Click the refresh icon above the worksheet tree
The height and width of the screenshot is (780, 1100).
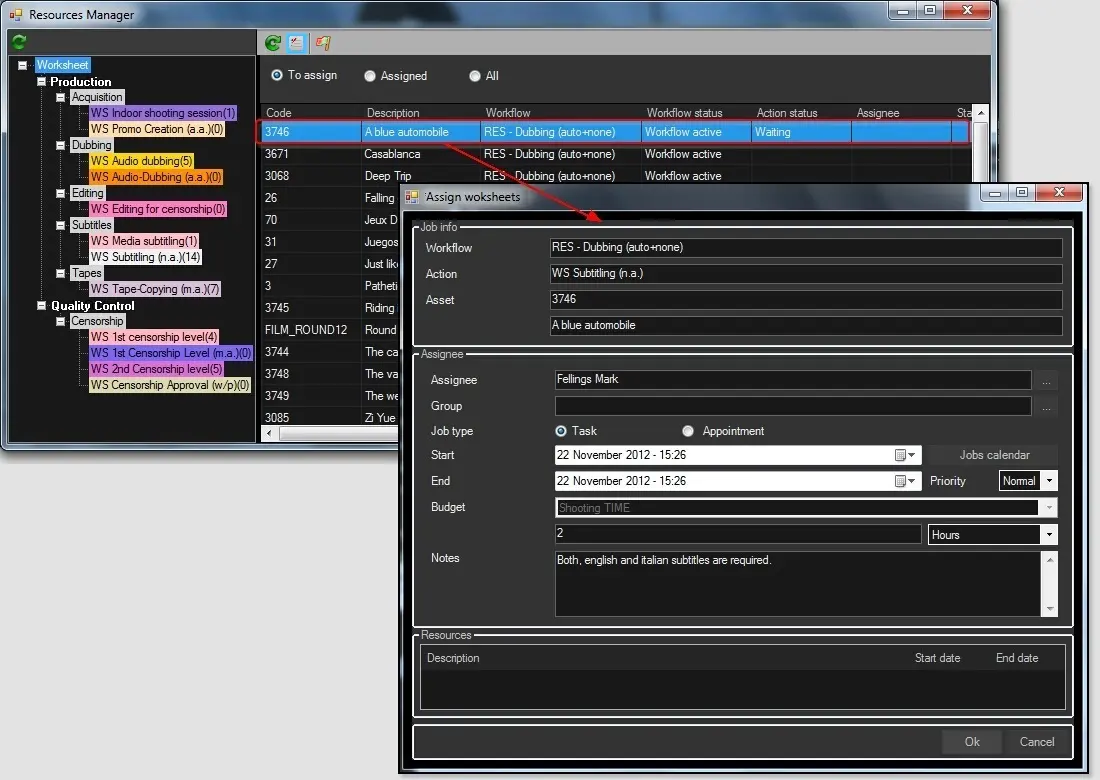19,42
